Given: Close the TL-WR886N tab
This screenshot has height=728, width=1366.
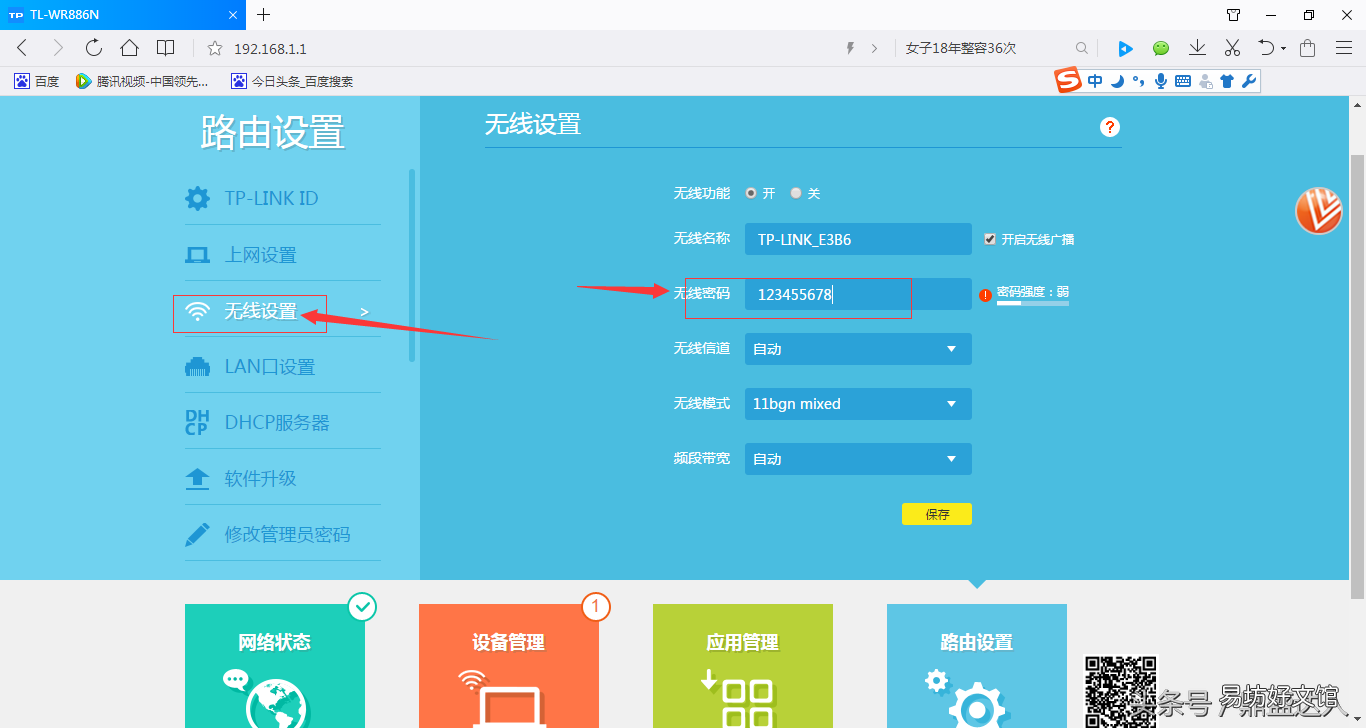Looking at the screenshot, I should (231, 15).
